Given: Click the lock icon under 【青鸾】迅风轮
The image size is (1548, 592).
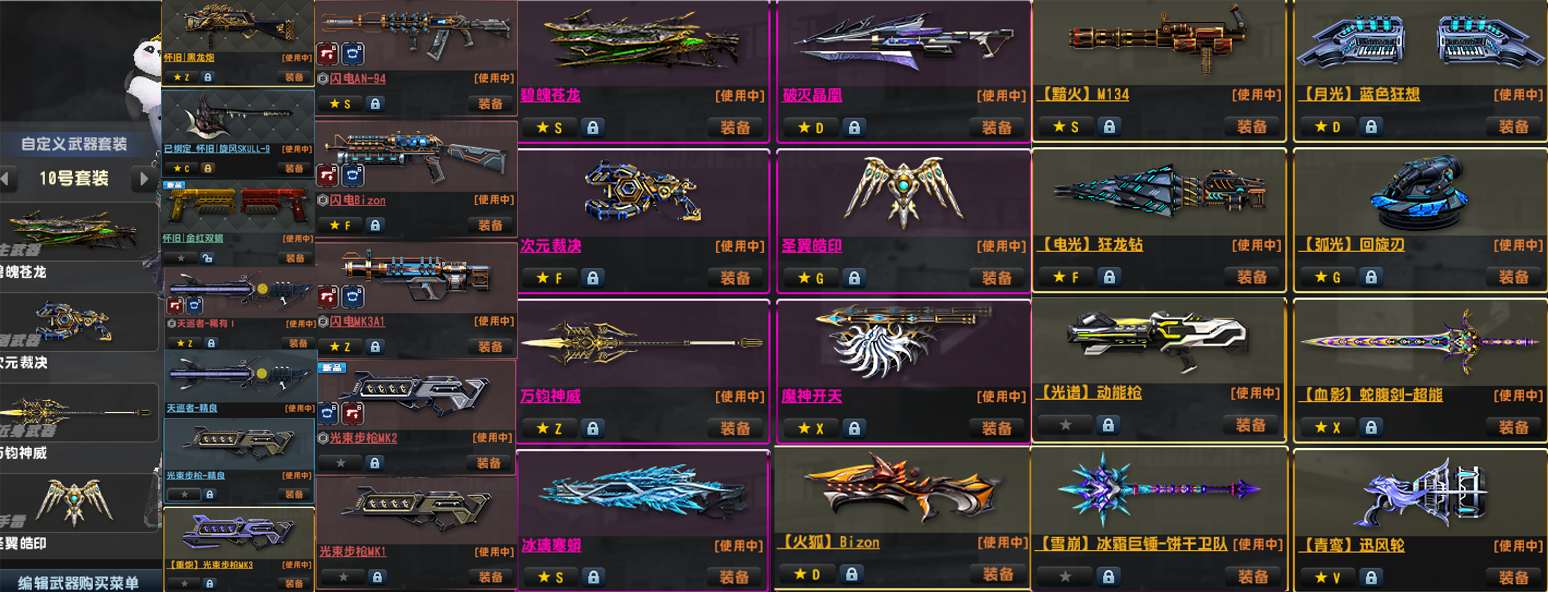Looking at the screenshot, I should [x=1370, y=578].
